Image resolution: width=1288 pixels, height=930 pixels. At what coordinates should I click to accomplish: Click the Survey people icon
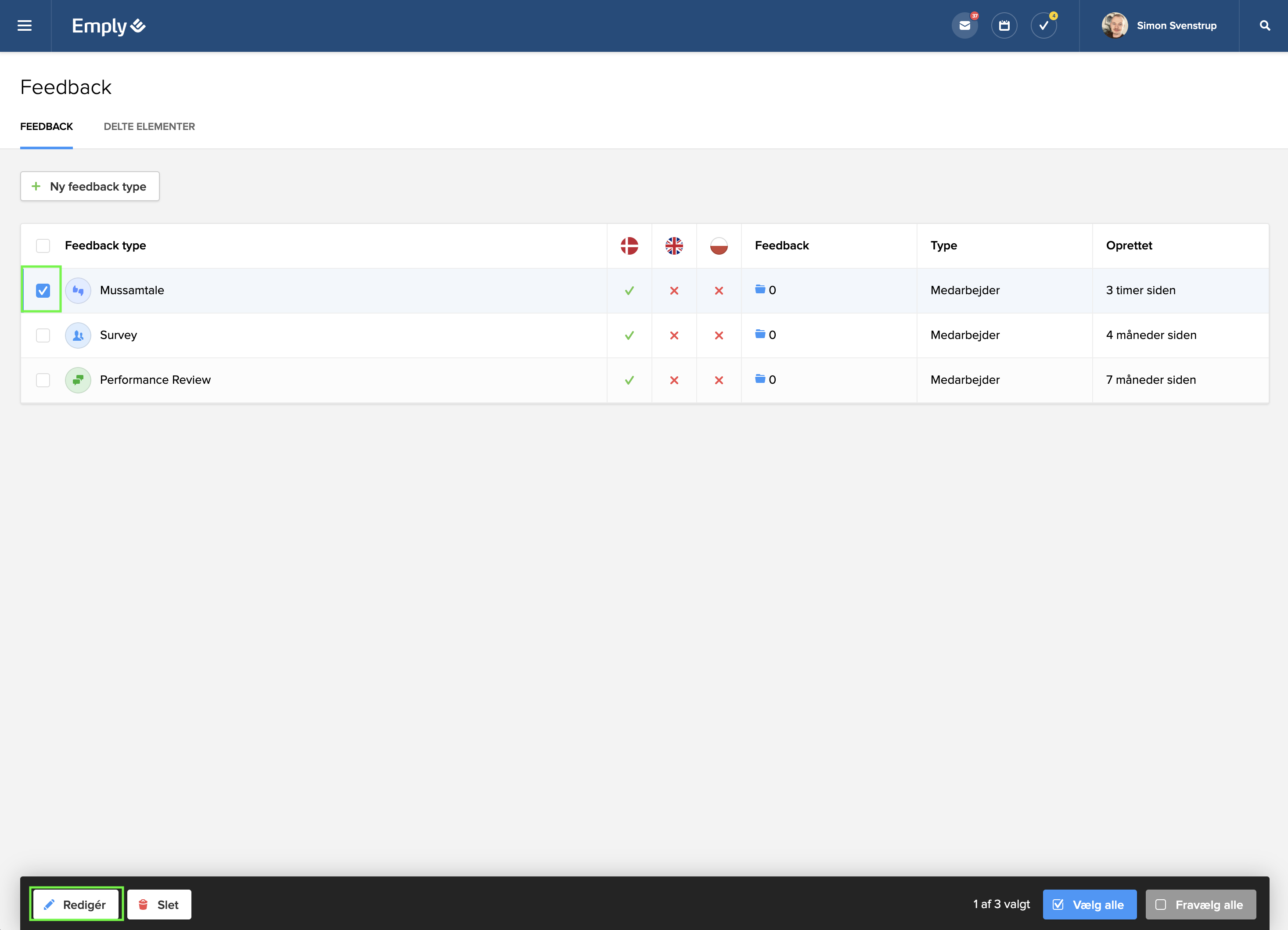79,335
